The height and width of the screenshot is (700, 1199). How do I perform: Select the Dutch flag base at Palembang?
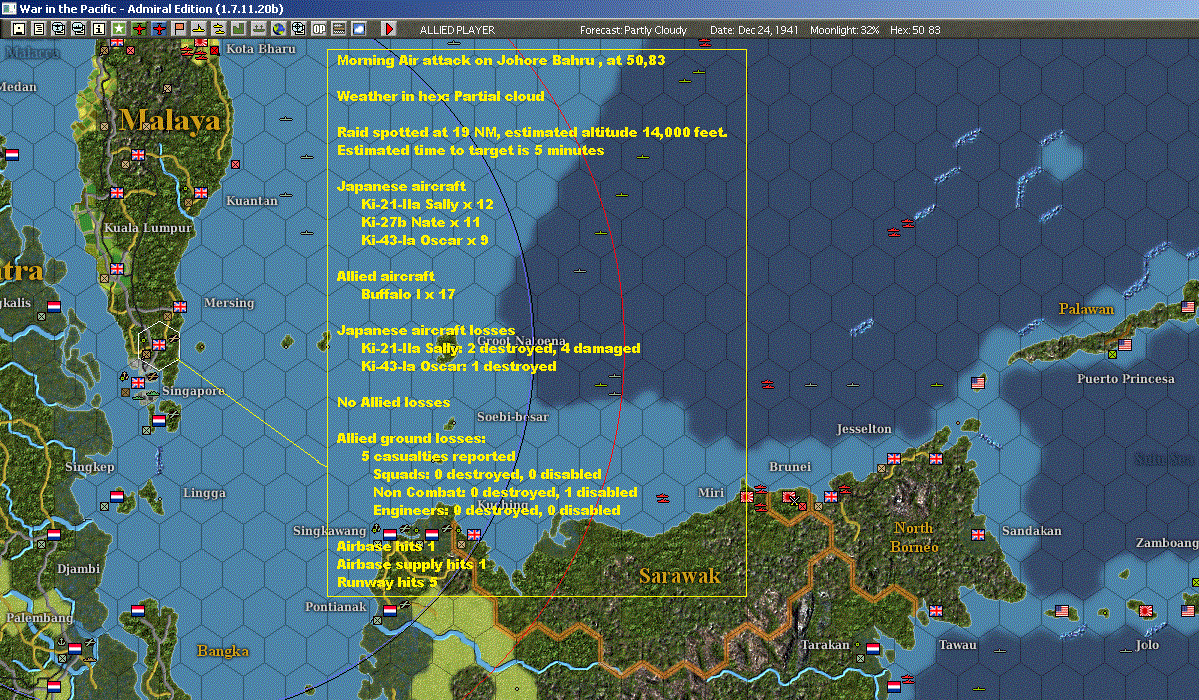coord(75,649)
